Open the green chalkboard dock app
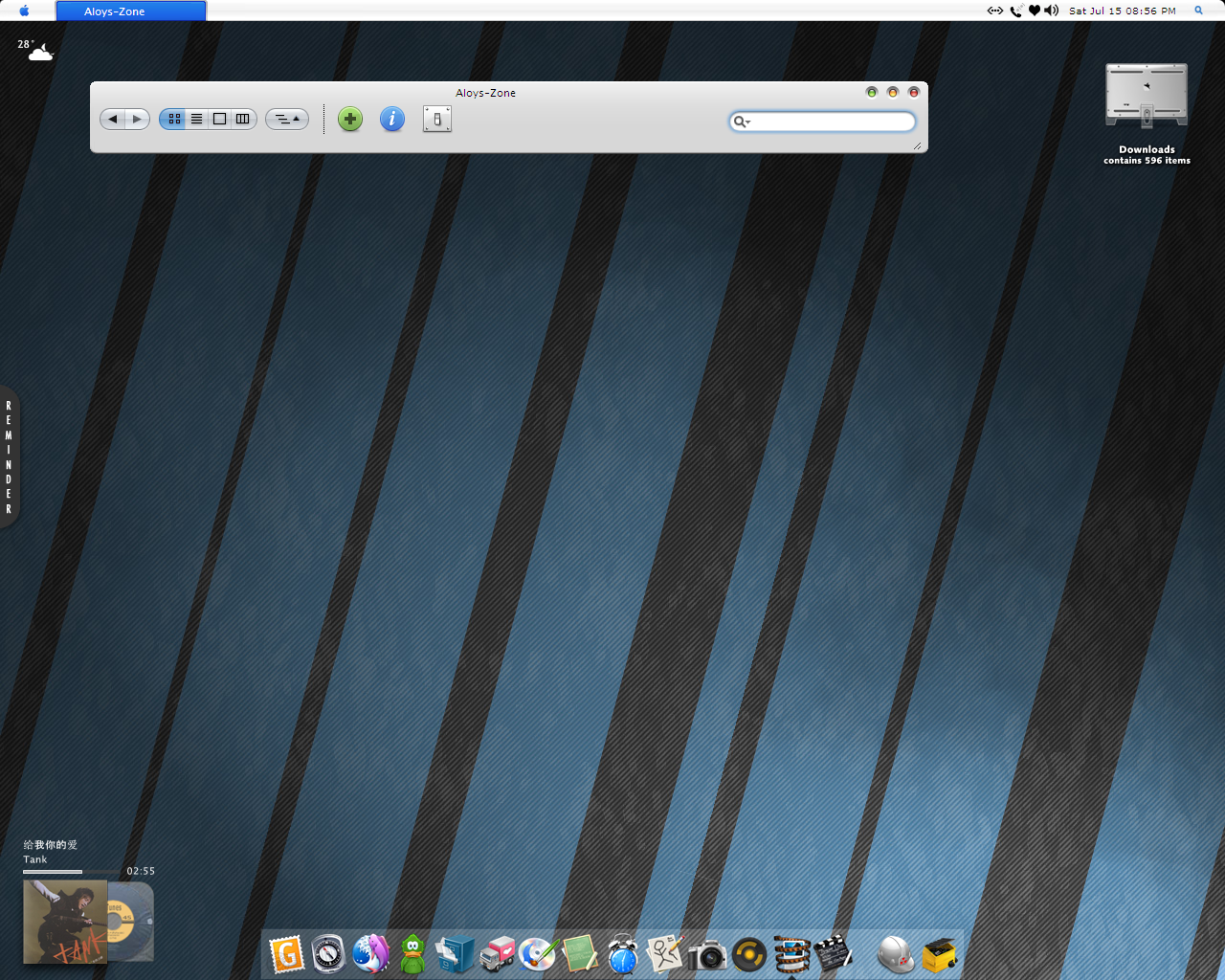The image size is (1225, 980). tap(581, 954)
